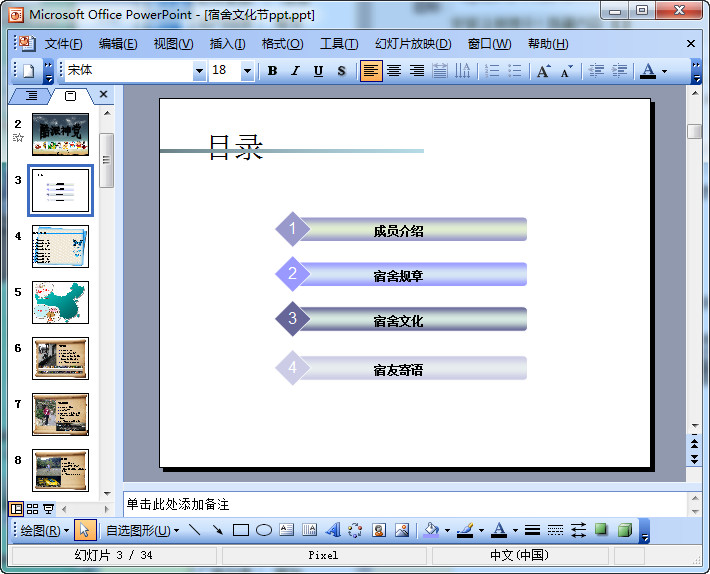Expand standard toolbar options
The image size is (710, 574).
(48, 72)
